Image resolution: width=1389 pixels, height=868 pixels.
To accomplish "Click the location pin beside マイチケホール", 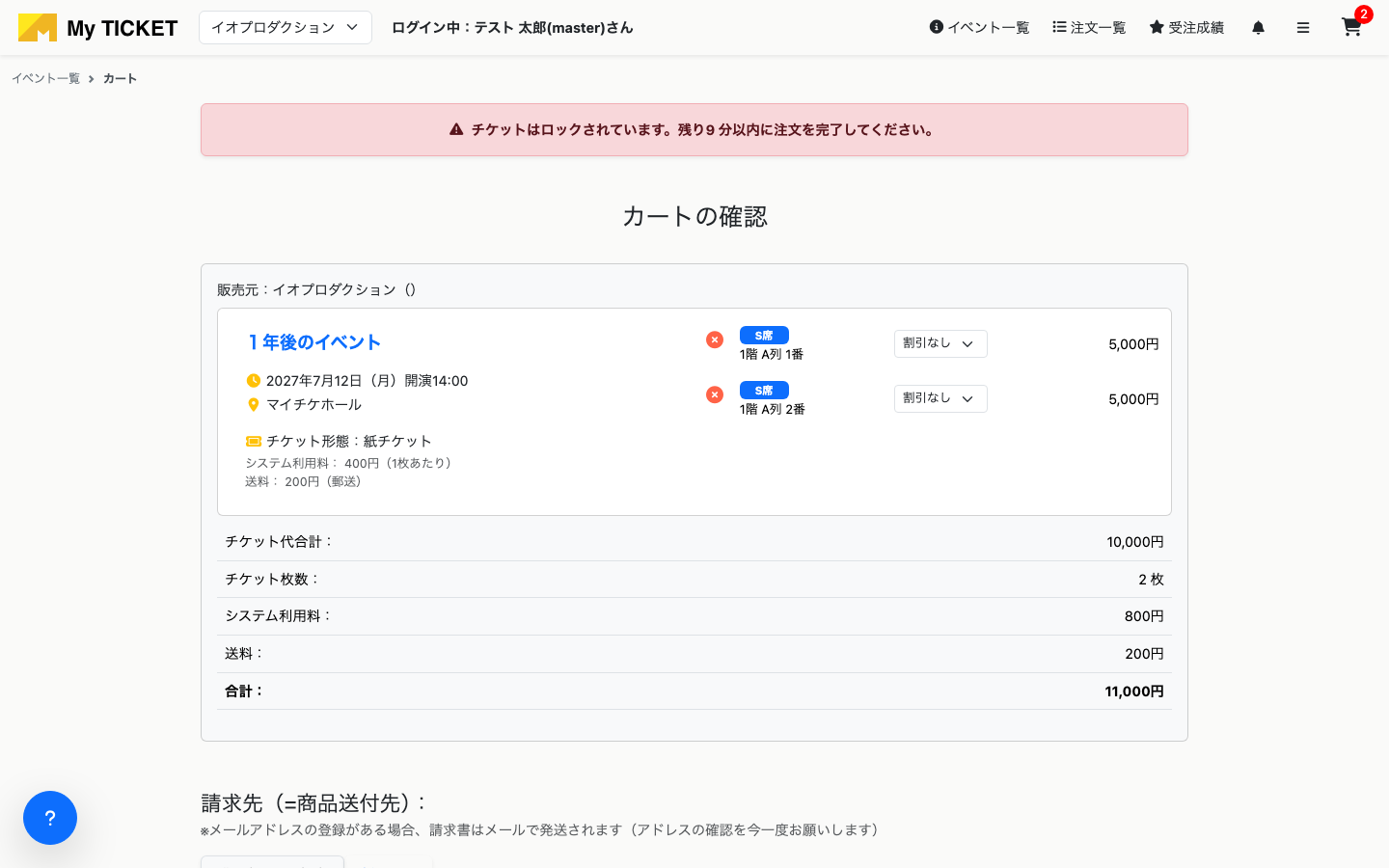I will pyautogui.click(x=254, y=405).
